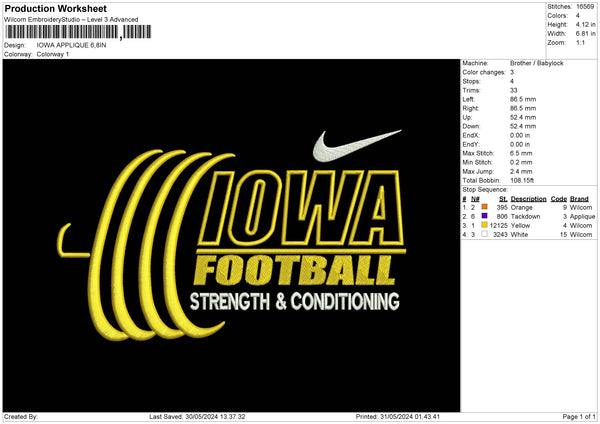Screen dimensions: 600x424
Task: Choose the white thread swatch in stop 4
Action: 484,234
